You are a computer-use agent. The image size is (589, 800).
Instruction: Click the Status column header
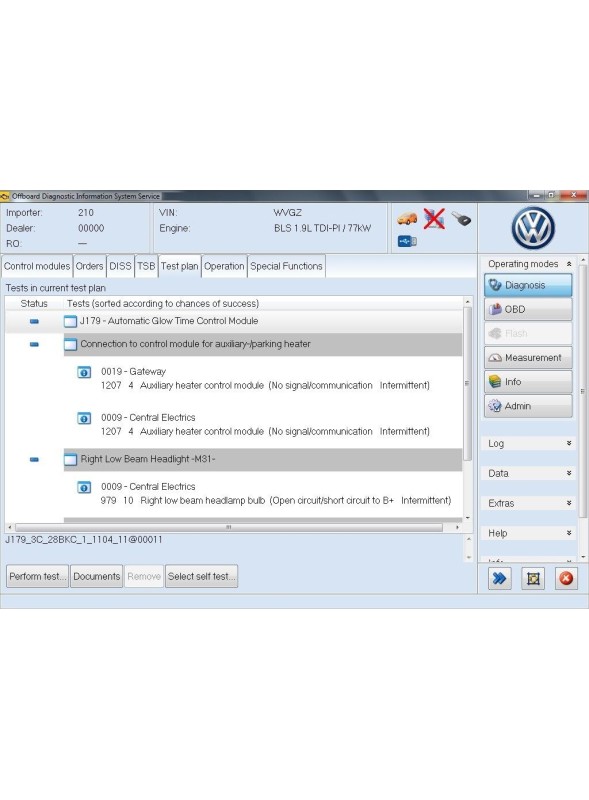34,303
